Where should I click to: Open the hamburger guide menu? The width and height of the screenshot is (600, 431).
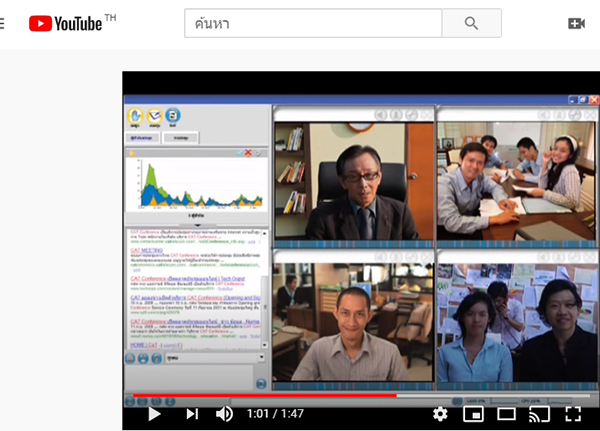click(x=3, y=23)
